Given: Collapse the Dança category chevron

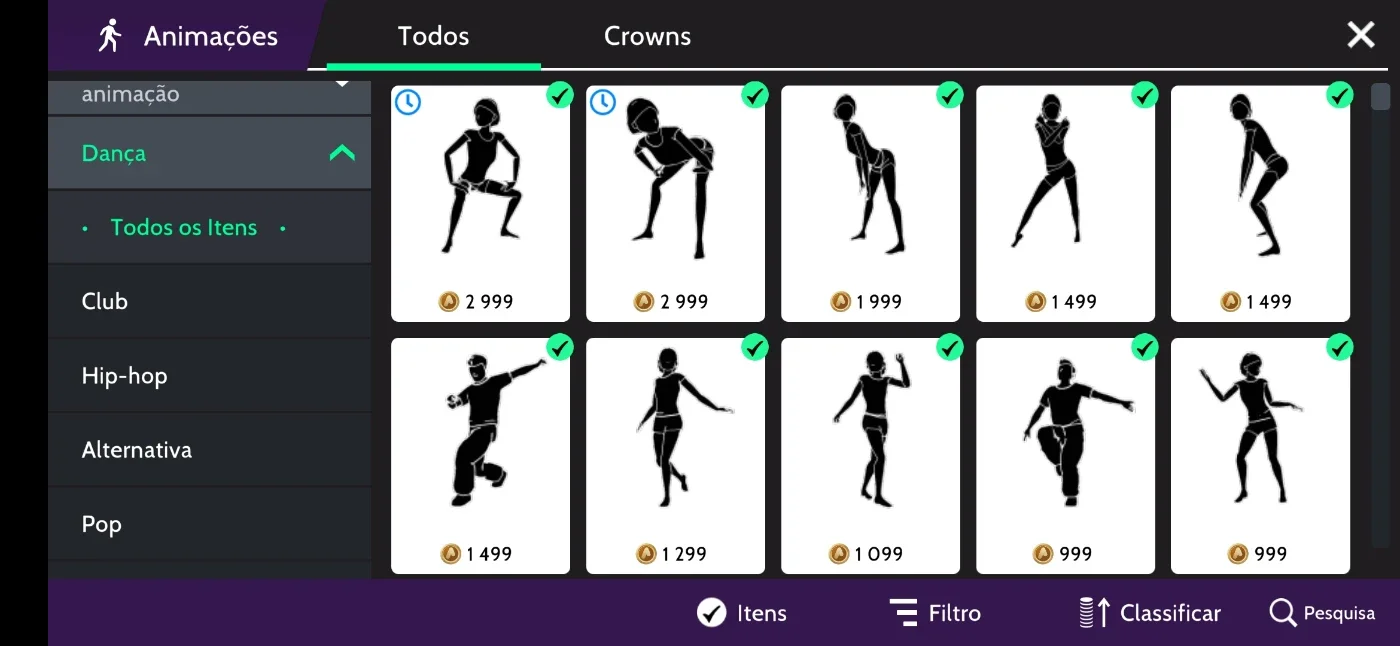Looking at the screenshot, I should (342, 153).
